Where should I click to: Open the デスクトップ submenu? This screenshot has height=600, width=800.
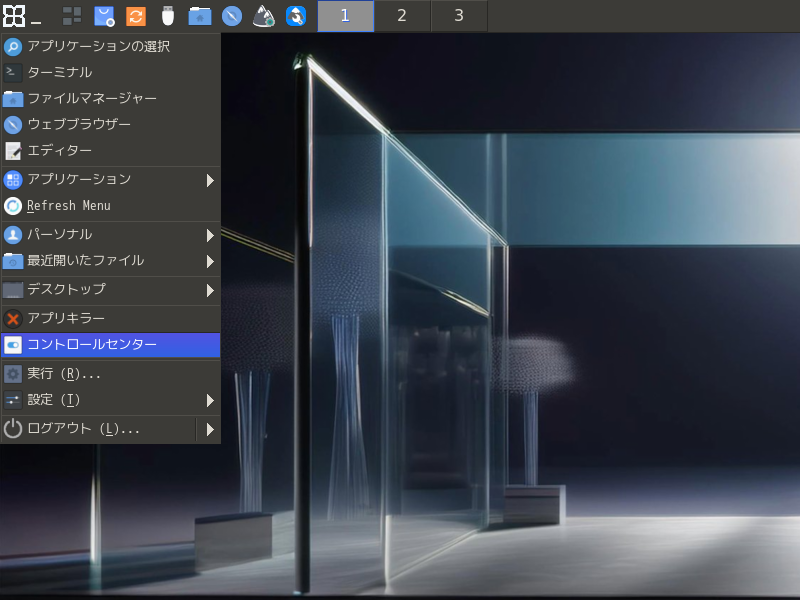(x=110, y=290)
